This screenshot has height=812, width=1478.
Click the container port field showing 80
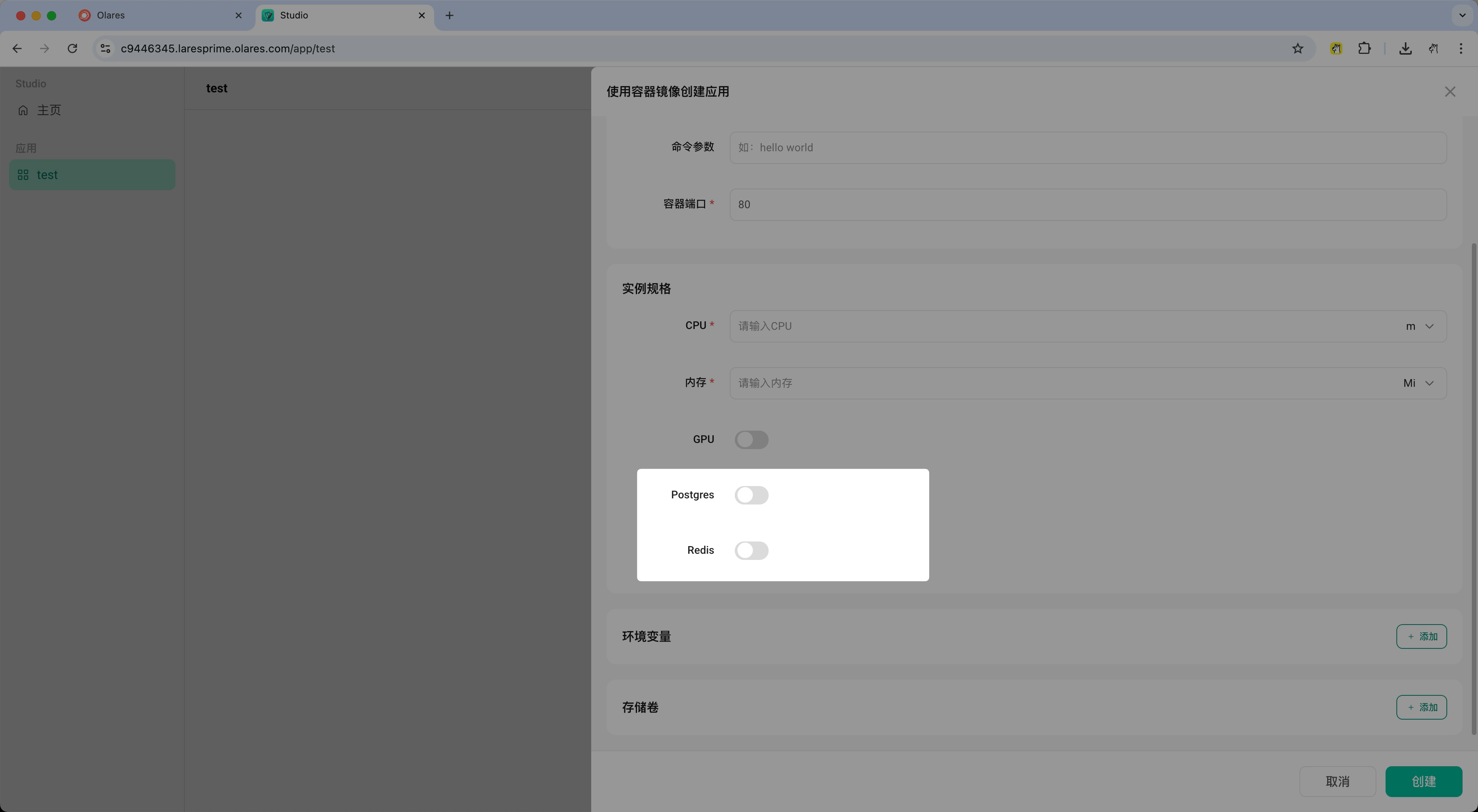tap(975, 205)
